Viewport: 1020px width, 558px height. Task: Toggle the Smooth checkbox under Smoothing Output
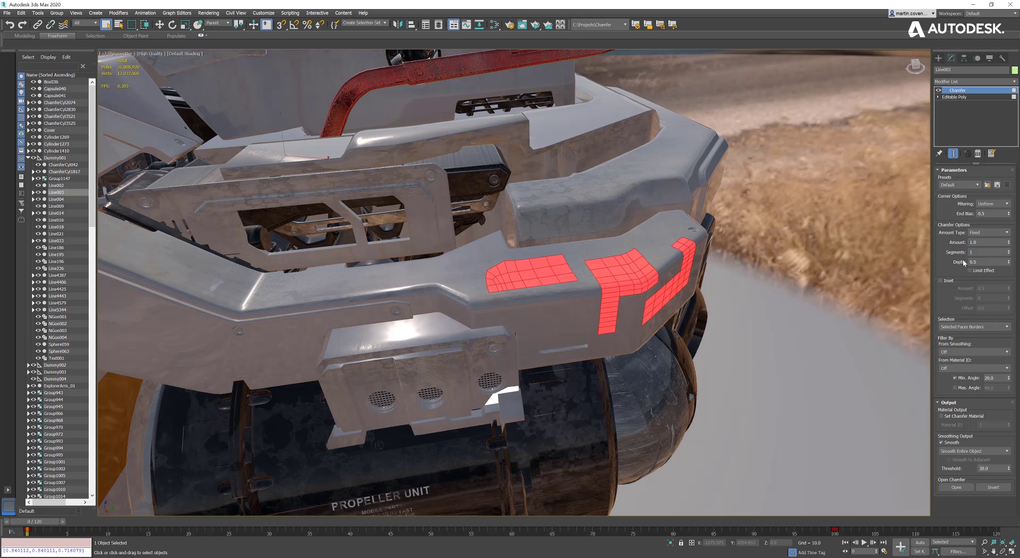(x=941, y=442)
